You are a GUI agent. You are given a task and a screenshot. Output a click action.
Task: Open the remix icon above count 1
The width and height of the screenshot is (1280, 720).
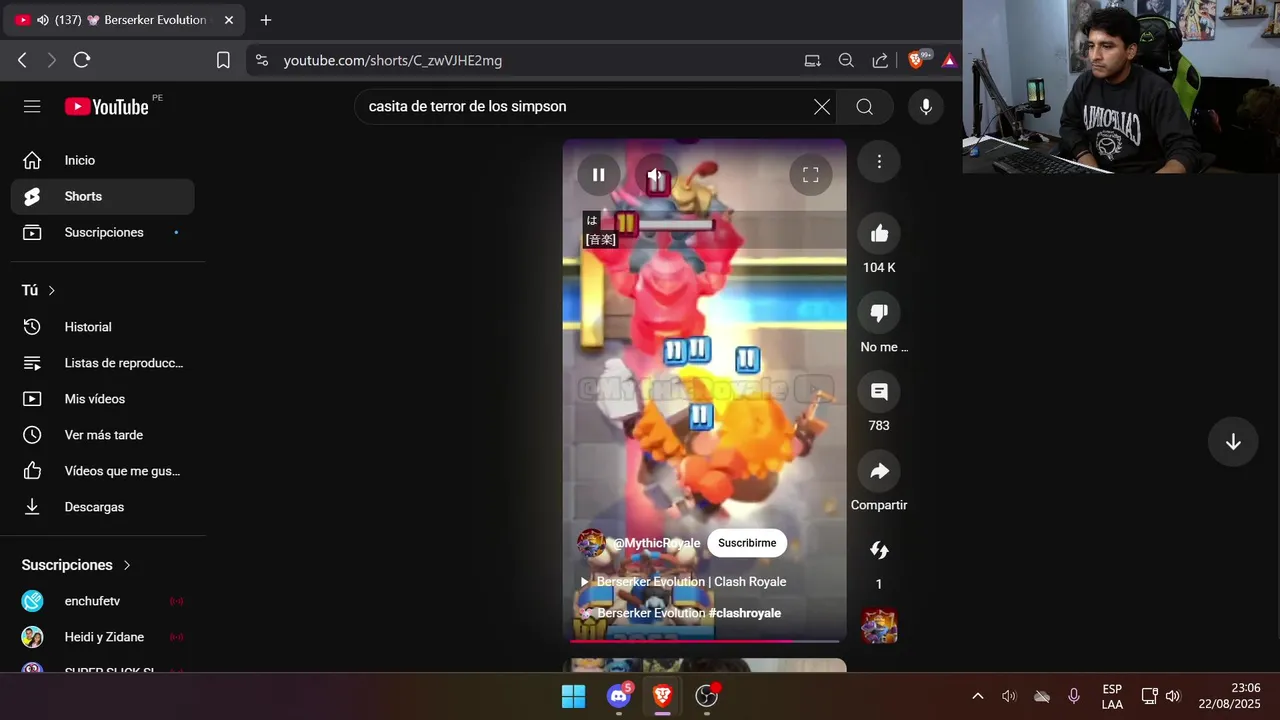coord(879,550)
